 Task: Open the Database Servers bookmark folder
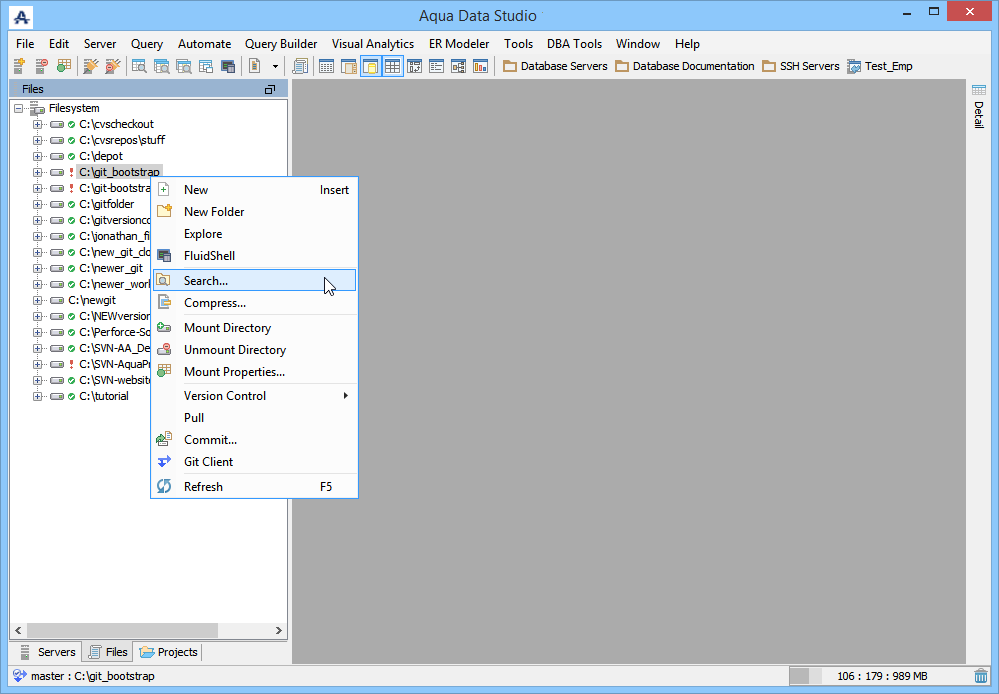(555, 66)
